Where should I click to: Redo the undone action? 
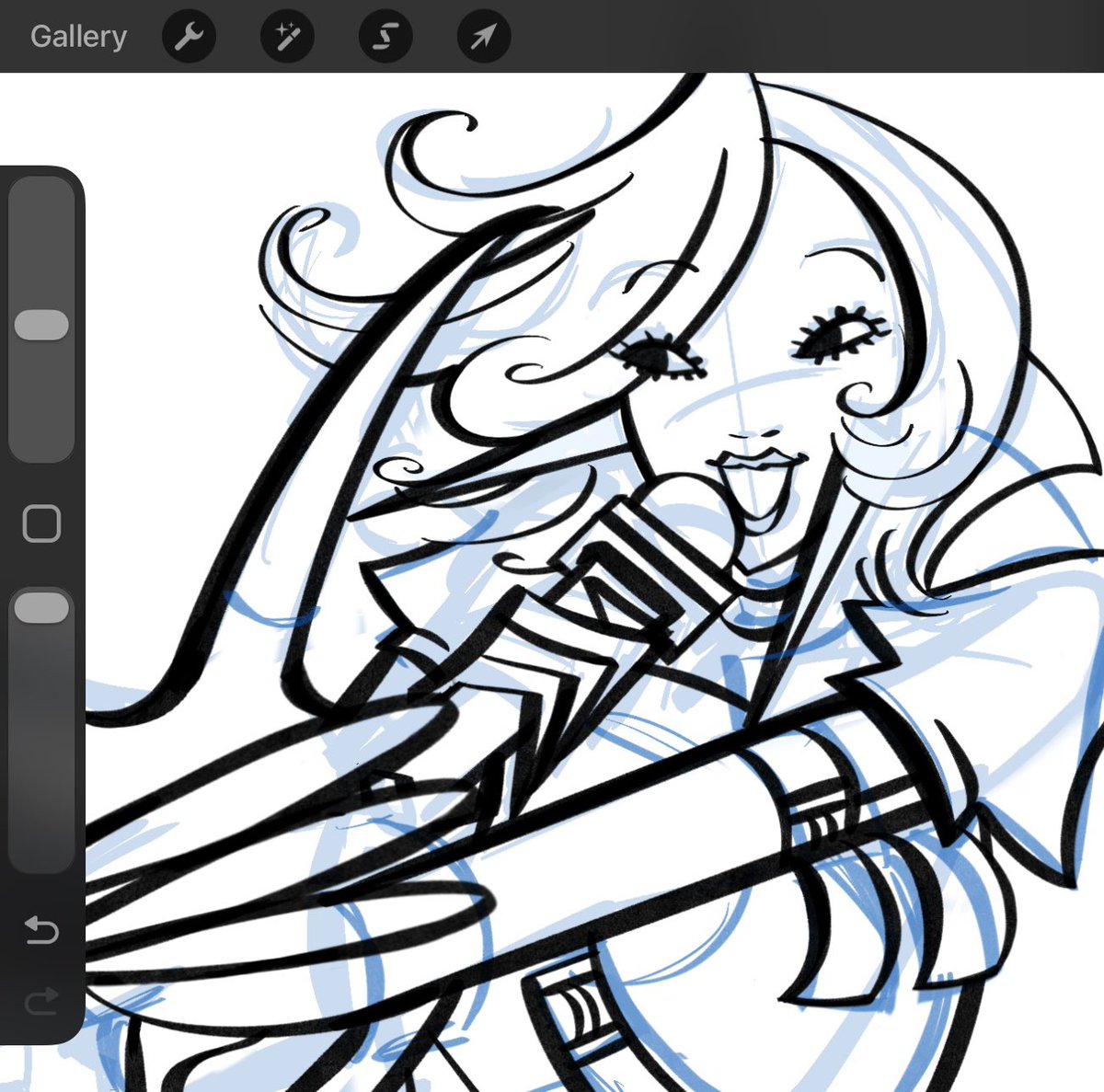click(x=41, y=1000)
